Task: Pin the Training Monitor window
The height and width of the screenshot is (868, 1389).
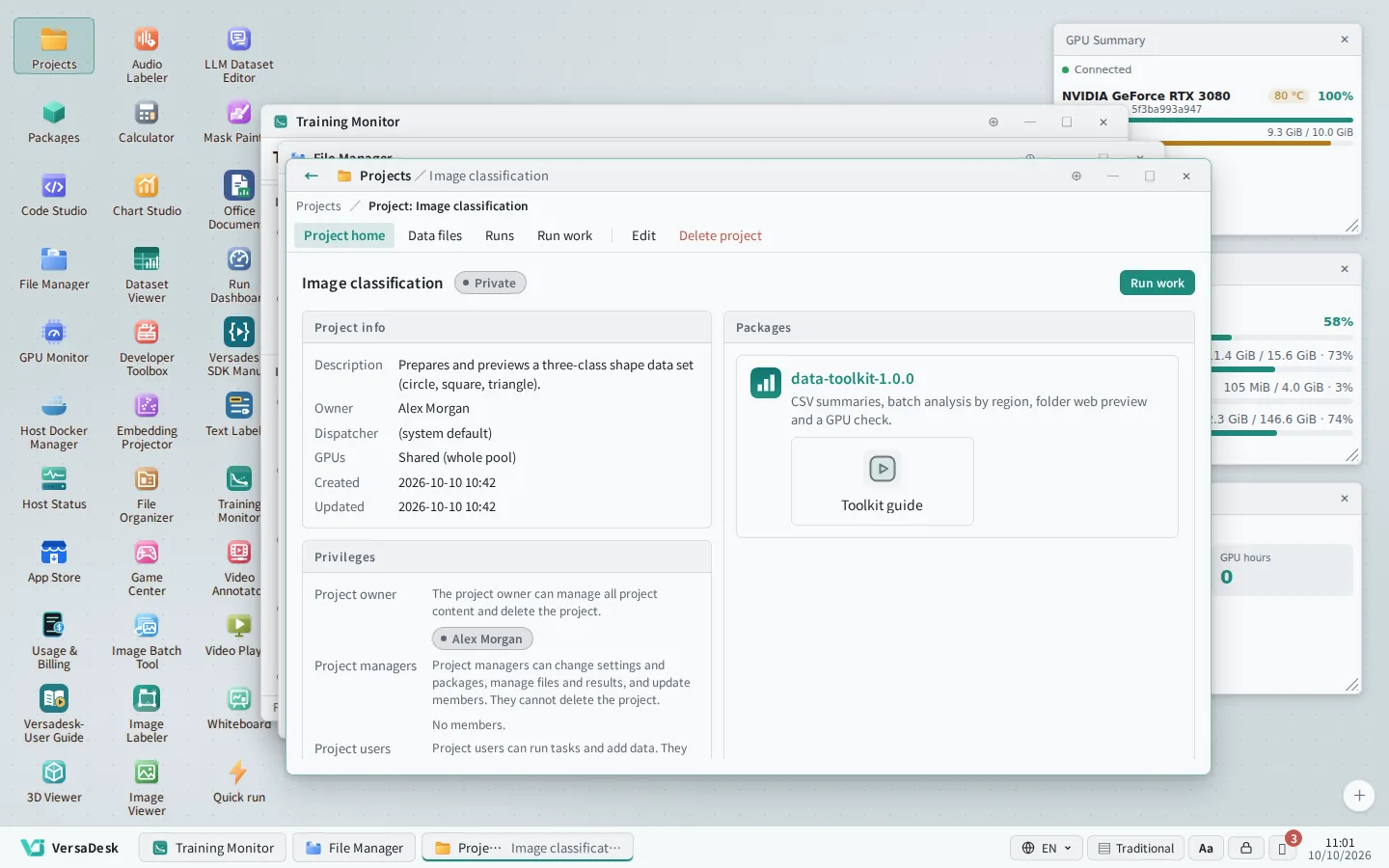Action: tap(994, 122)
